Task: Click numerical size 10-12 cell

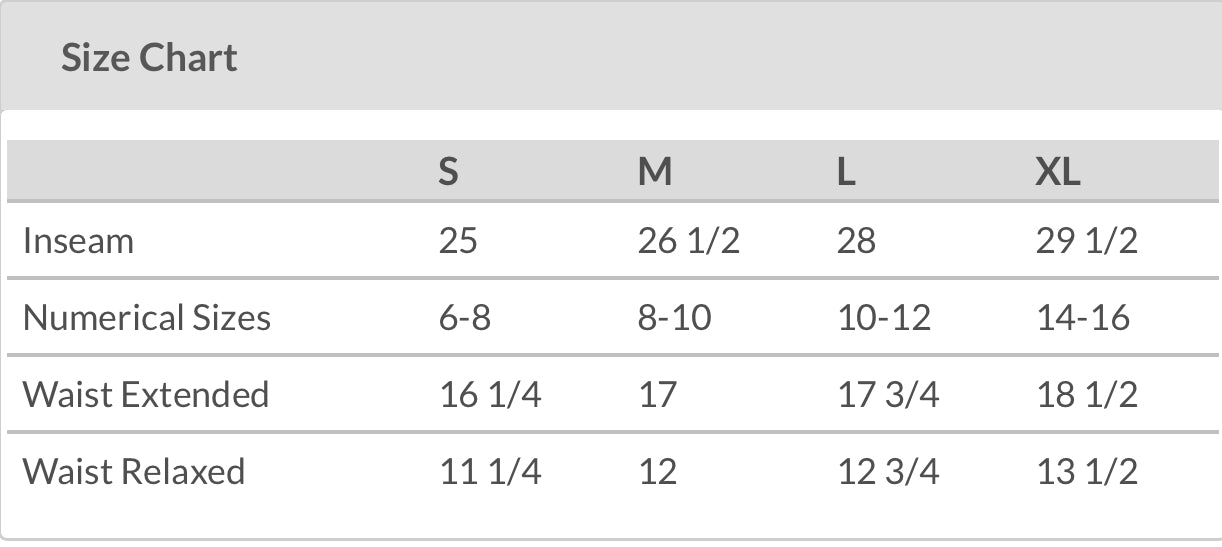Action: tap(884, 318)
